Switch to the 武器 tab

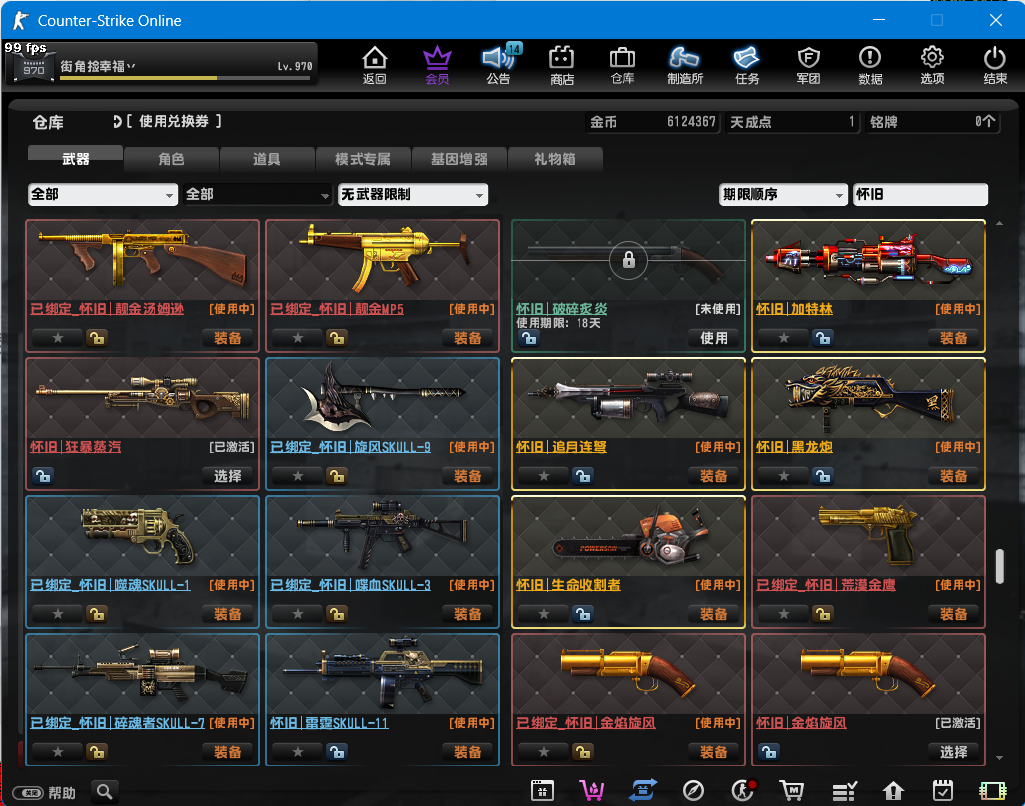[x=75, y=159]
